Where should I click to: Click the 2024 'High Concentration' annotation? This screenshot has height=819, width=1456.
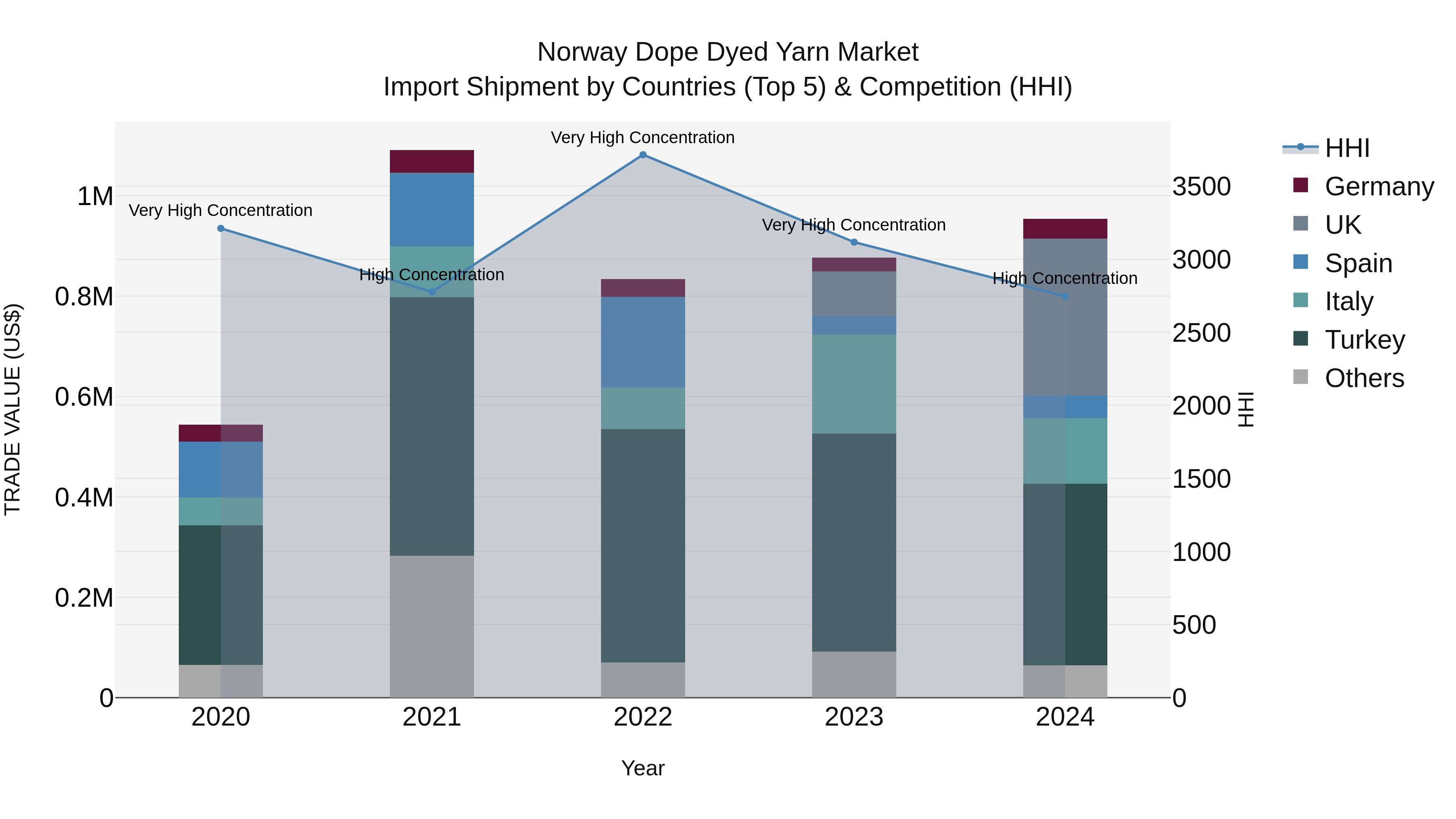[1065, 278]
